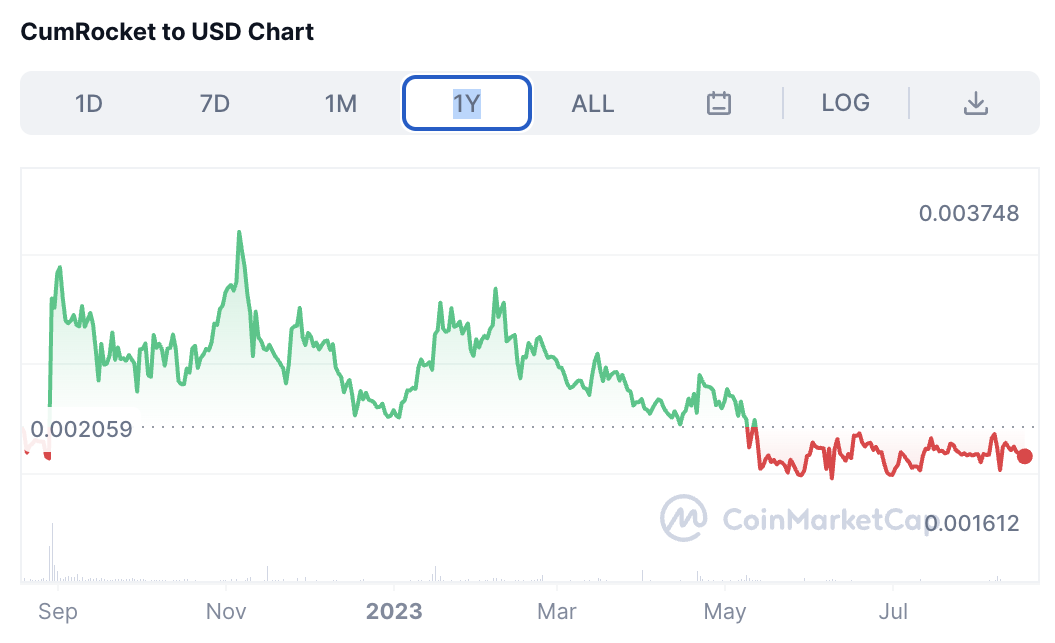Open the calendar date range picker
Image resolution: width=1055 pixels, height=643 pixels.
tap(719, 103)
